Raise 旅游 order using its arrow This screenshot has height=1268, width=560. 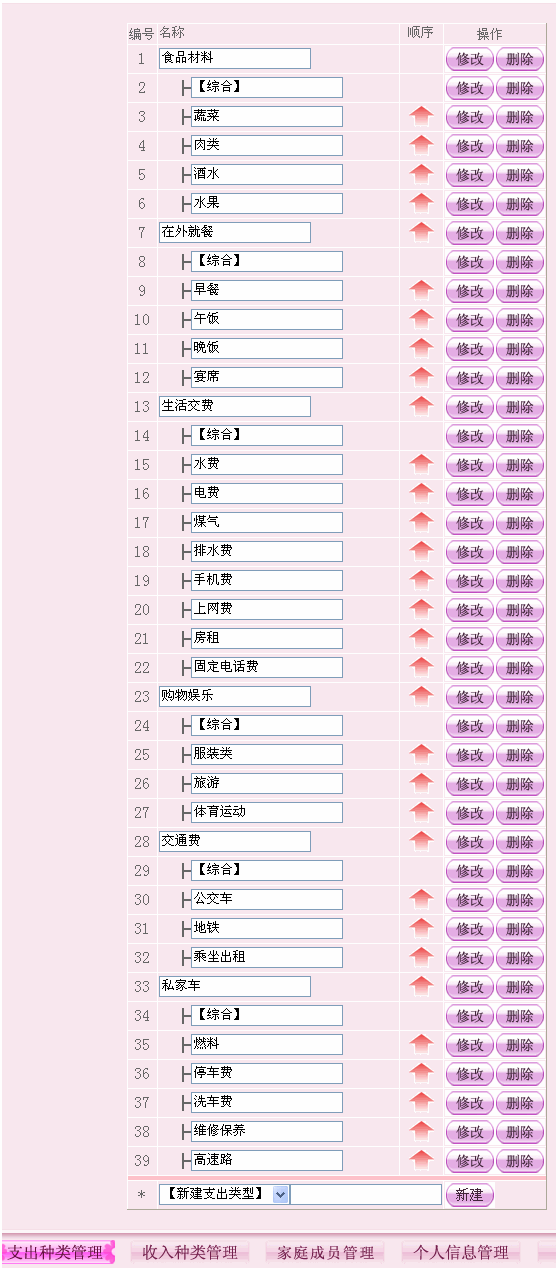click(x=421, y=783)
